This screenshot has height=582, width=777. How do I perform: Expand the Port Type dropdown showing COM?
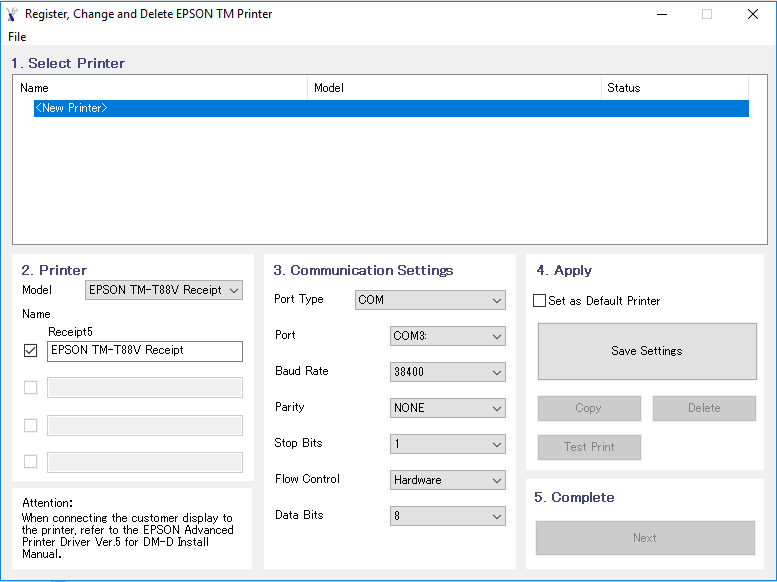[x=430, y=300]
